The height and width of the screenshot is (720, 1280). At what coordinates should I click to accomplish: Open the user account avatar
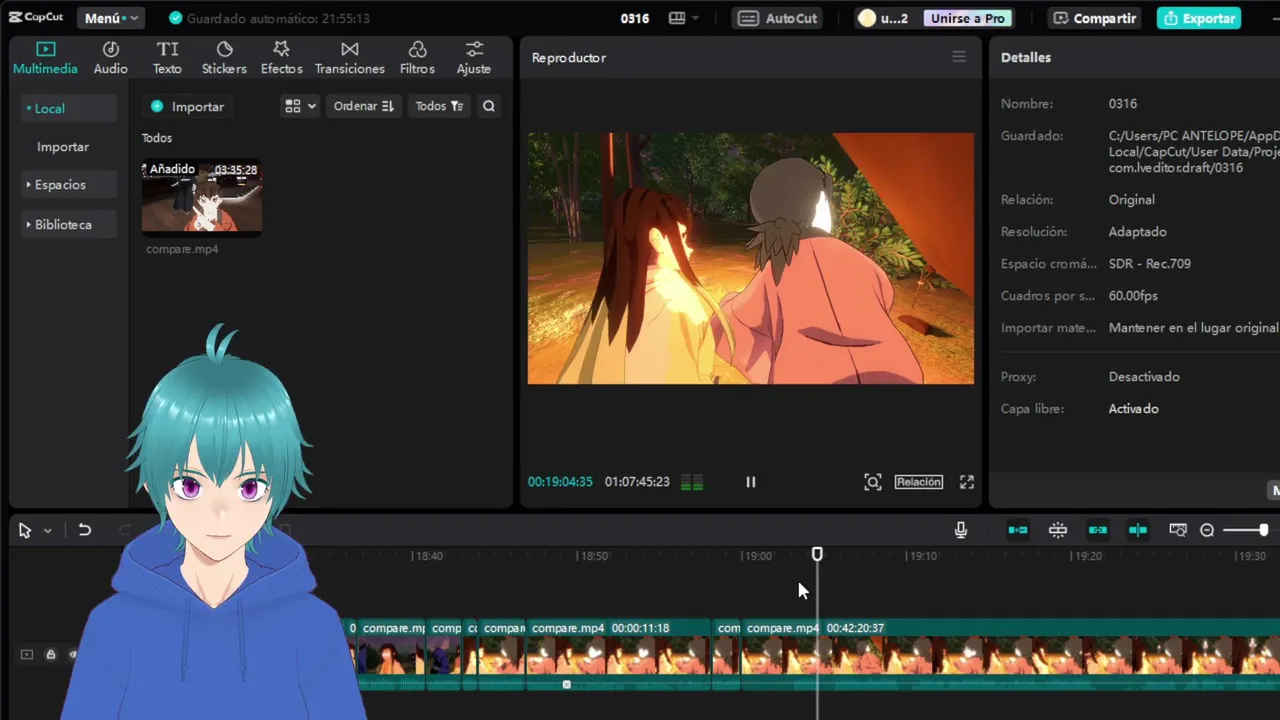tap(867, 18)
